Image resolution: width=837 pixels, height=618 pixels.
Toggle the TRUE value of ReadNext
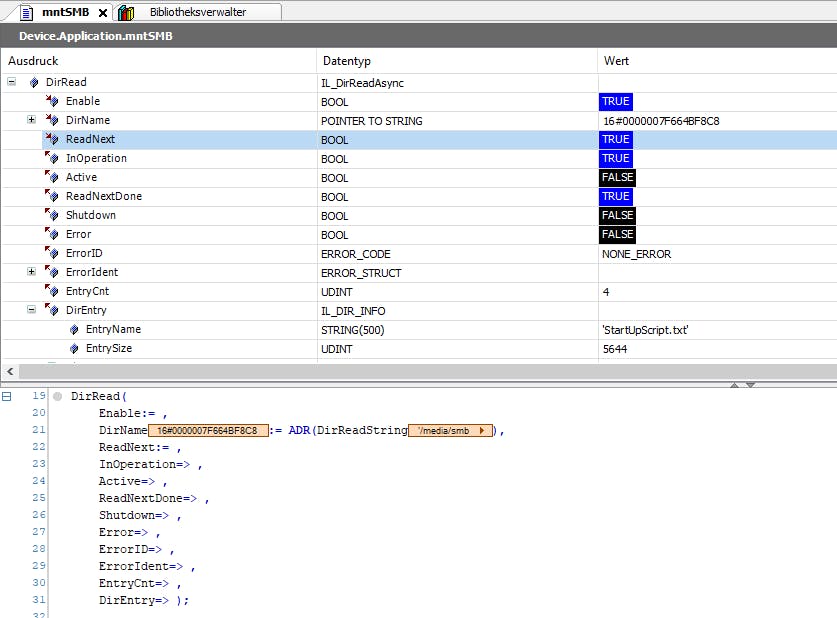[x=615, y=140]
